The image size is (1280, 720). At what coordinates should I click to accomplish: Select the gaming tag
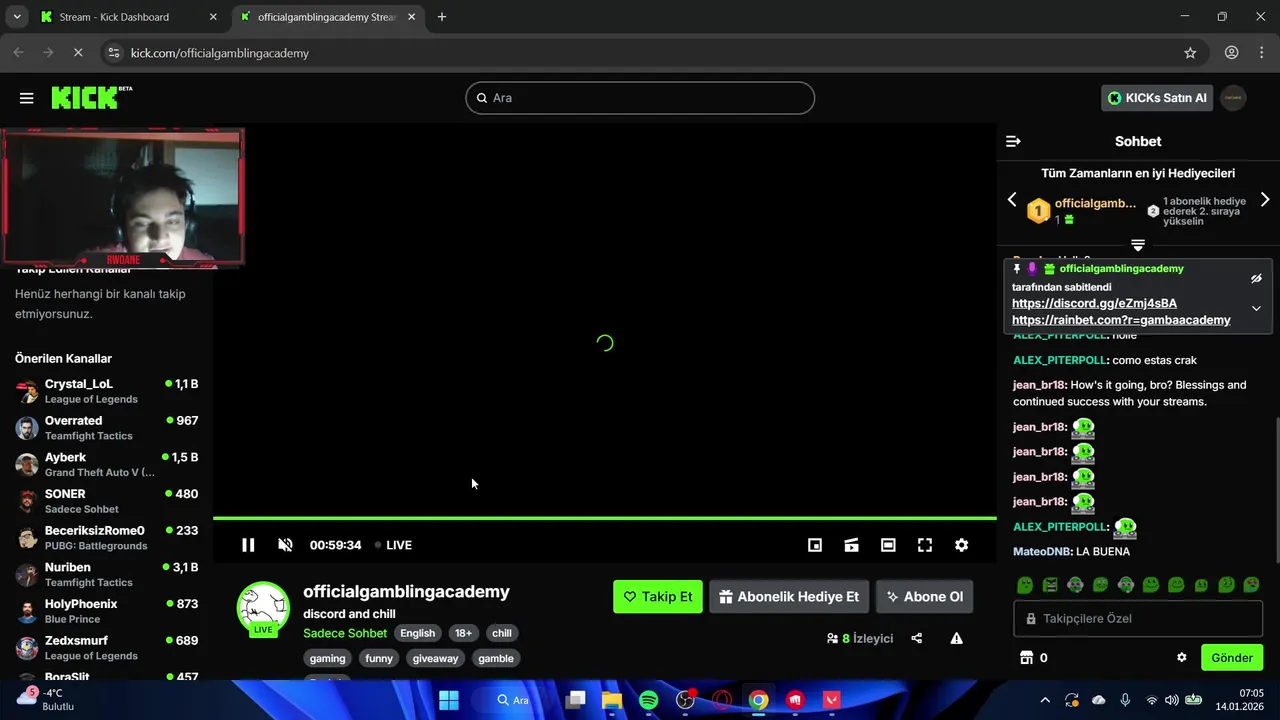pos(327,658)
